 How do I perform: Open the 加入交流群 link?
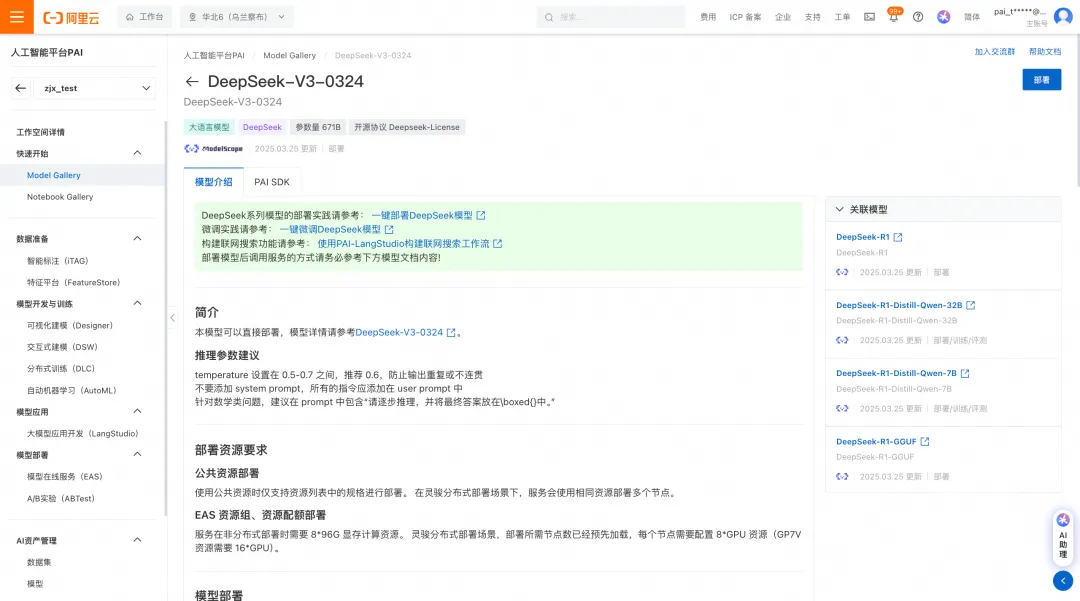pos(995,52)
